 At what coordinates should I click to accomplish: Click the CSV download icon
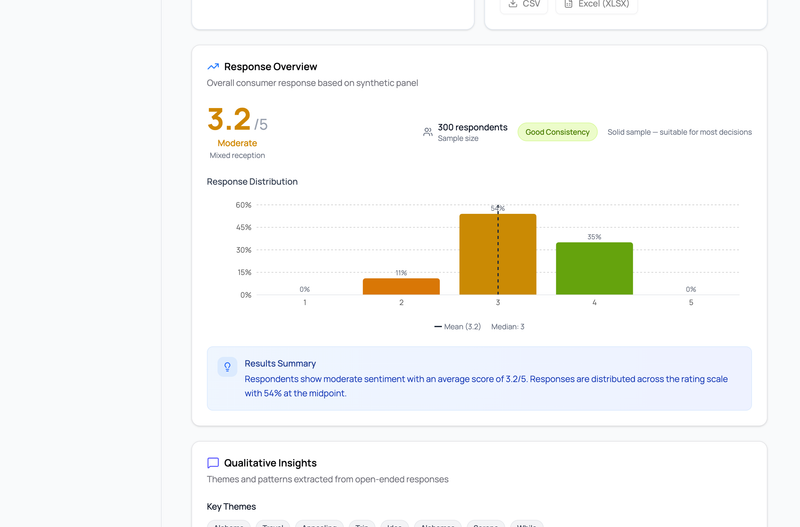513,4
